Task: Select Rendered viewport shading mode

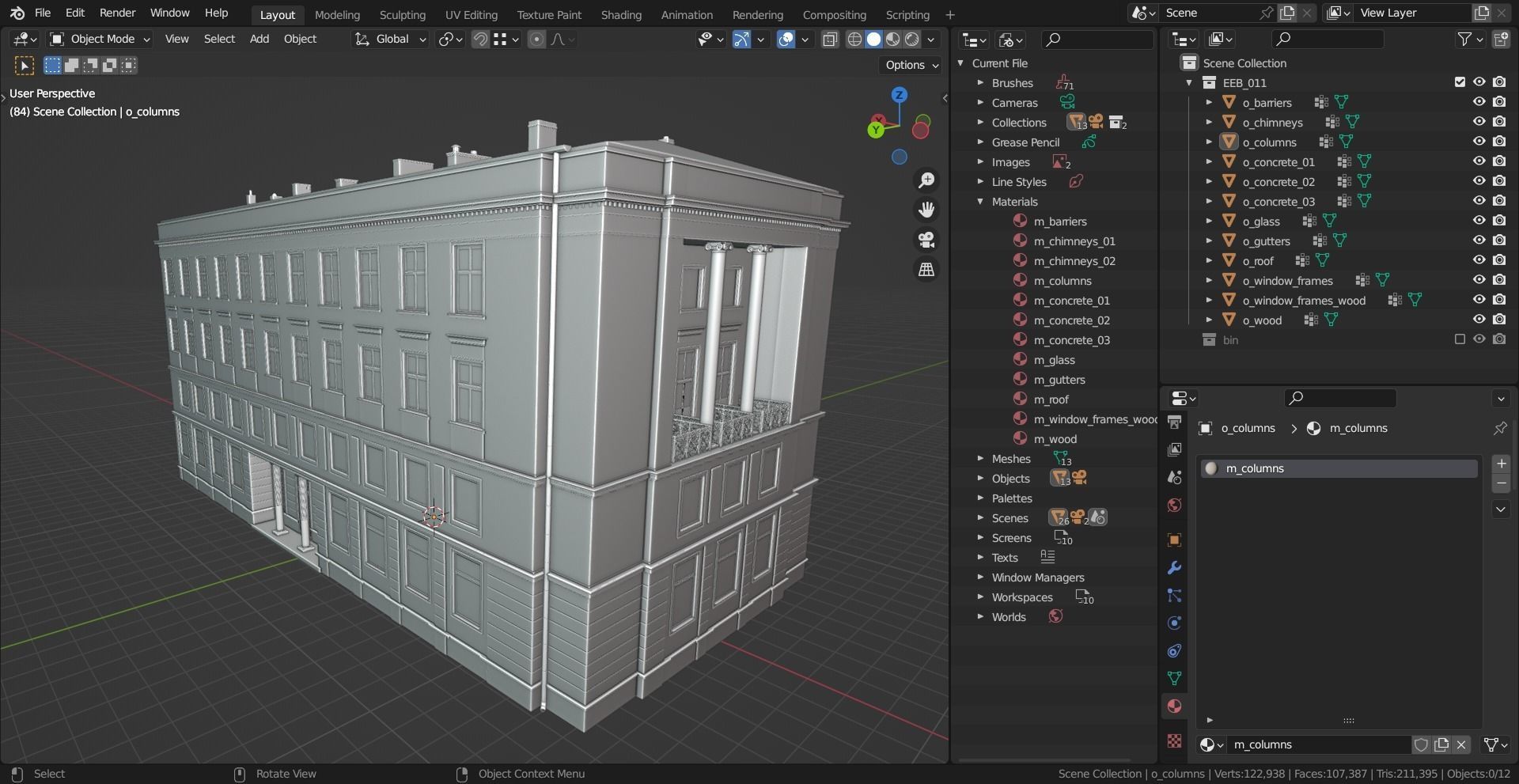Action: pyautogui.click(x=912, y=39)
